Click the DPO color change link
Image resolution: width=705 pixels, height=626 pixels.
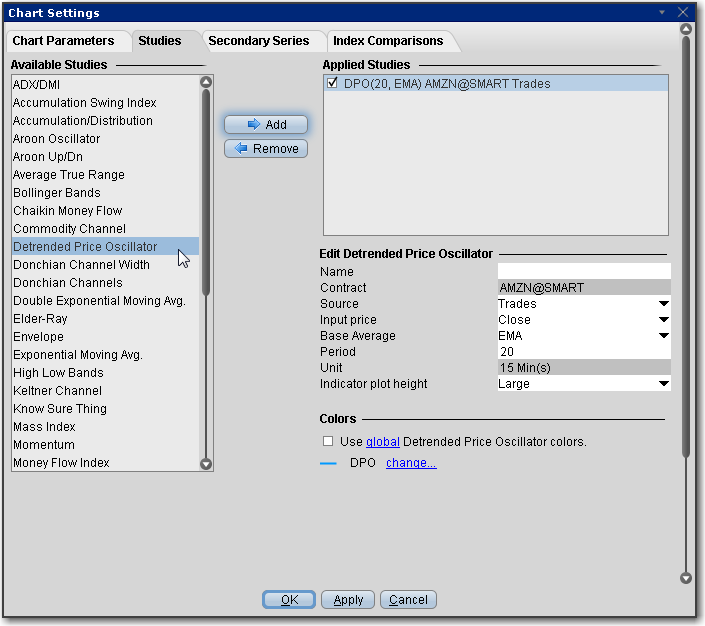point(411,463)
